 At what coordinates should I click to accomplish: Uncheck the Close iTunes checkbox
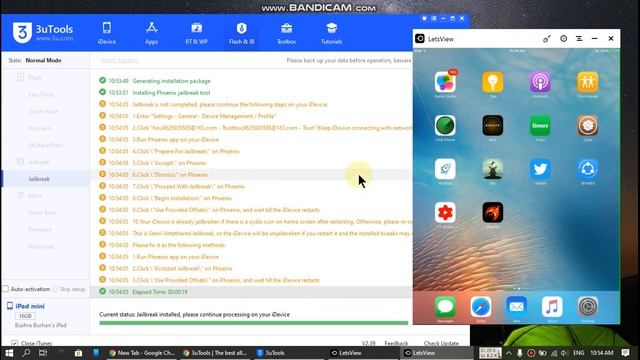tap(14, 343)
